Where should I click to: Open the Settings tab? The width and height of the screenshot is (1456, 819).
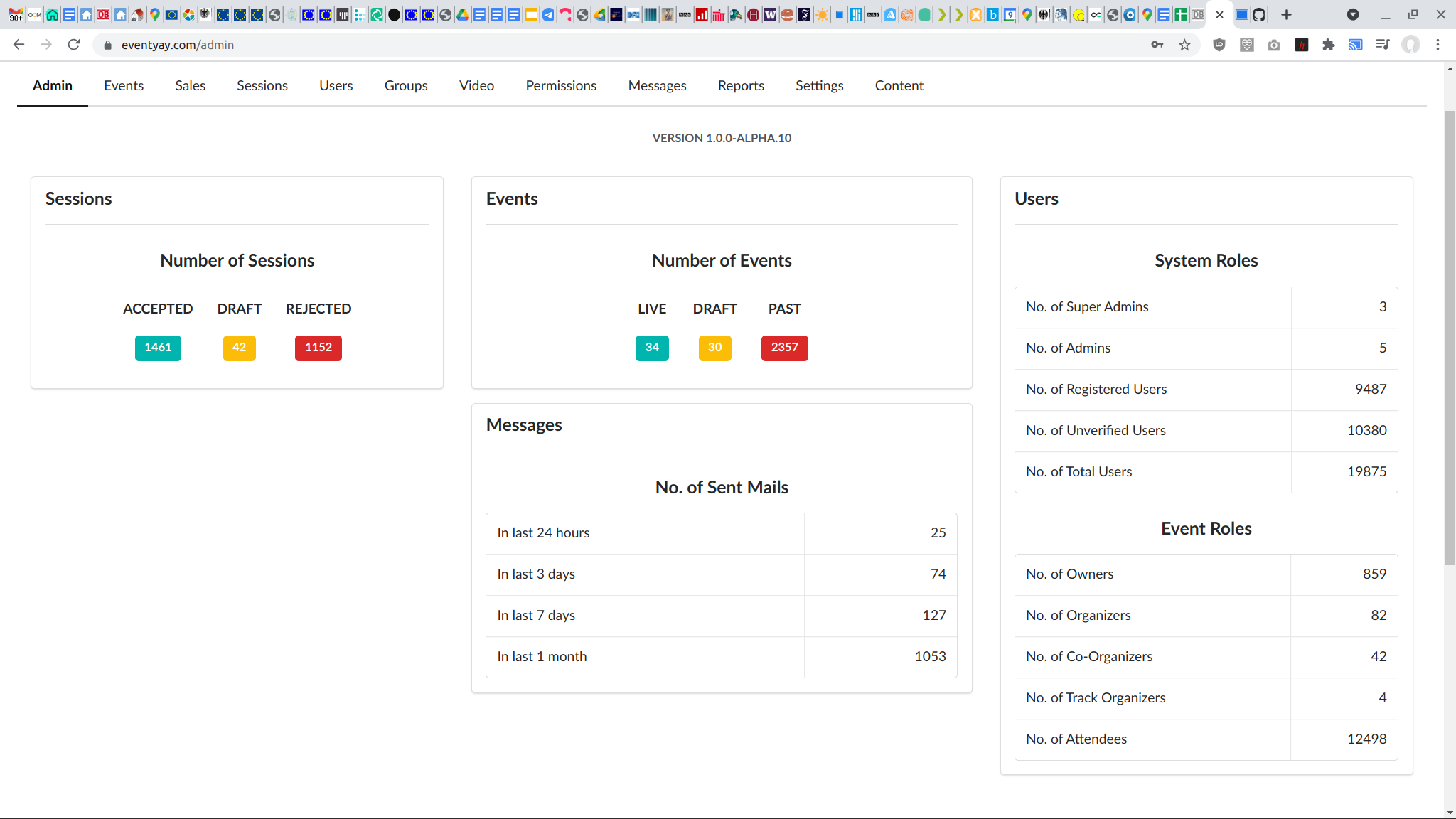point(819,85)
